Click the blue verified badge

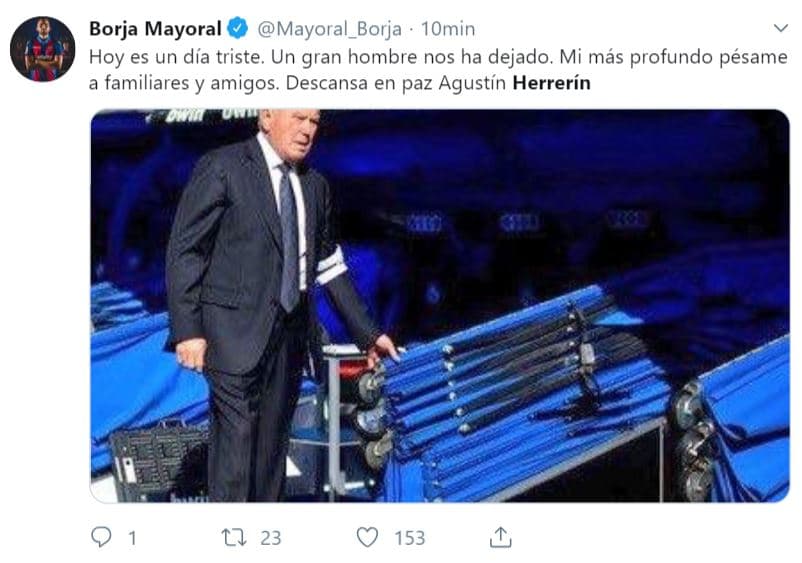pyautogui.click(x=237, y=28)
